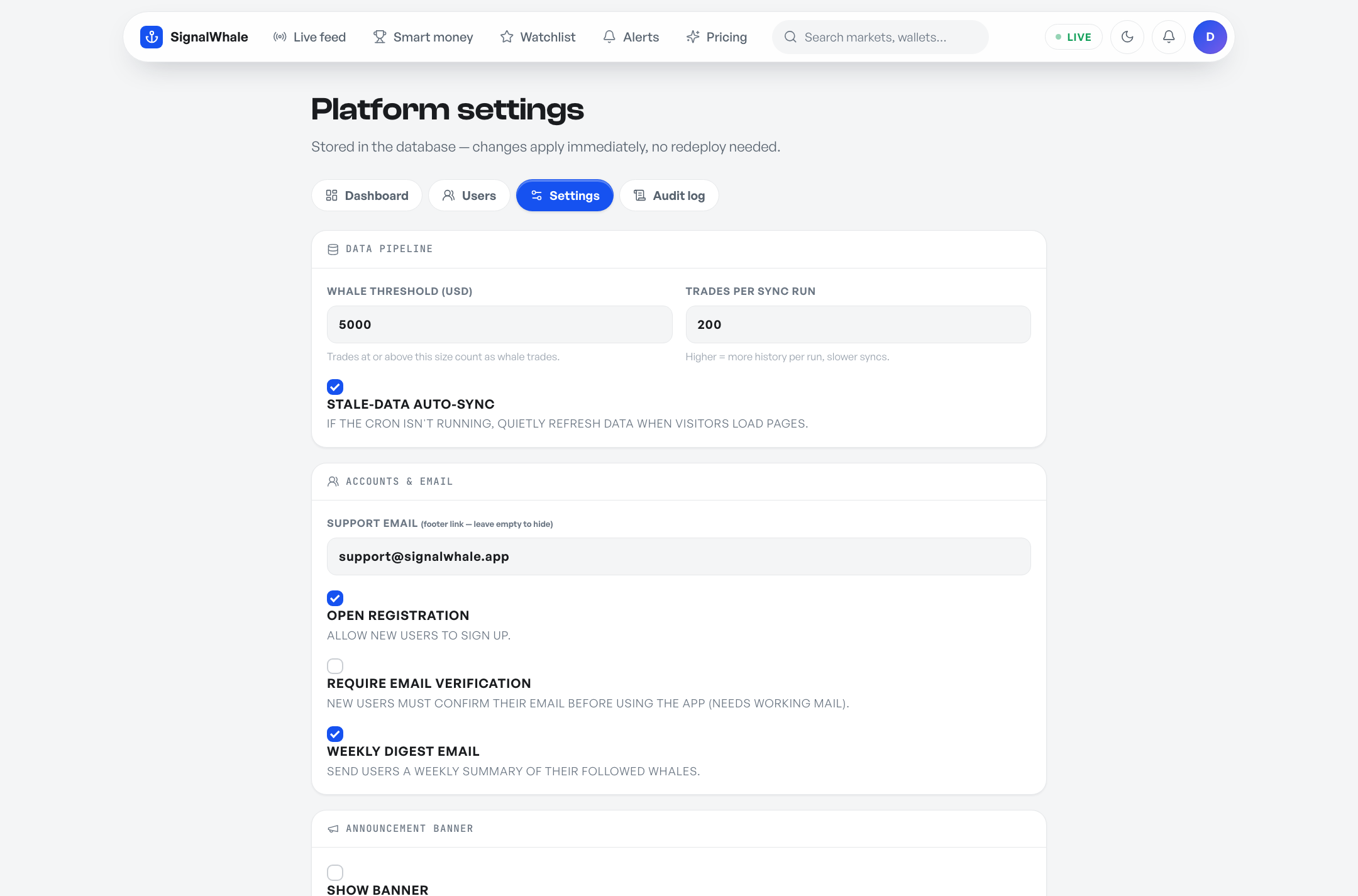This screenshot has height=896, width=1358.
Task: Select the Settings tab
Action: click(x=565, y=196)
